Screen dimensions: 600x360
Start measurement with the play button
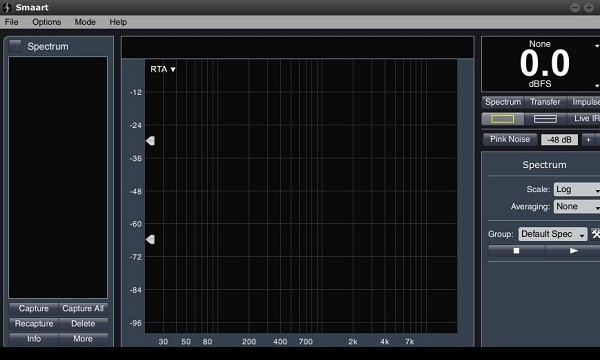point(573,251)
